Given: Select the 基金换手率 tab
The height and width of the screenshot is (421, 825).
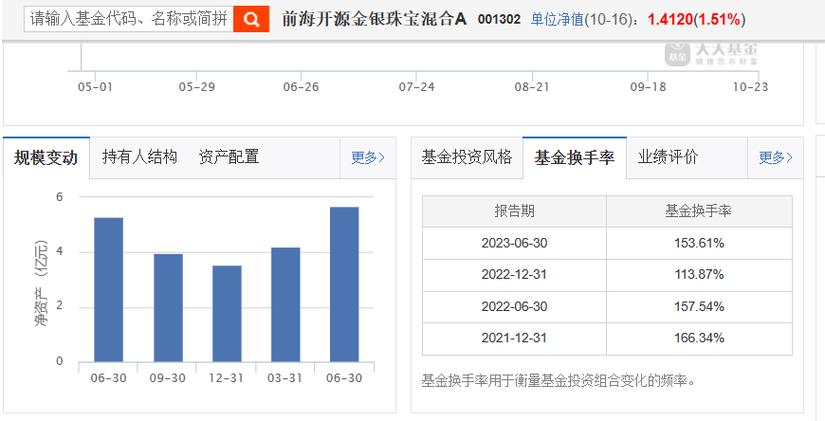Looking at the screenshot, I should point(574,157).
